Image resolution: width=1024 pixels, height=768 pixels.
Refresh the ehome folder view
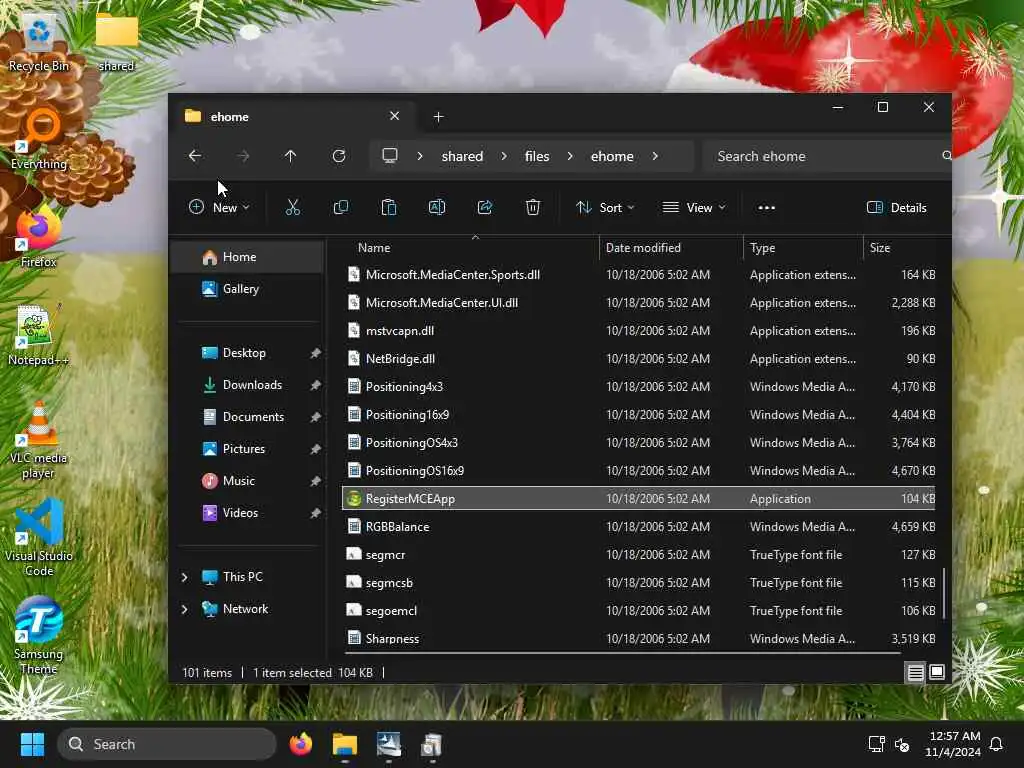pyautogui.click(x=339, y=156)
